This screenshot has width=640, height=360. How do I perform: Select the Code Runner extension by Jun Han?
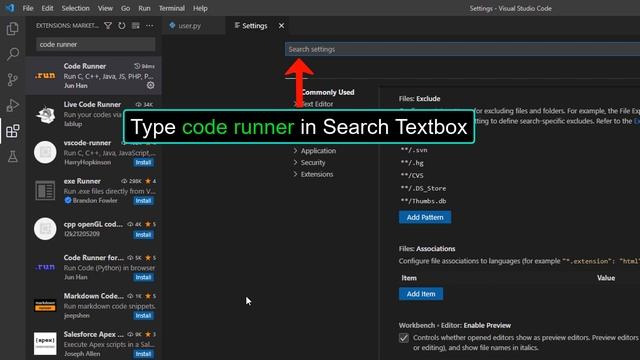point(93,76)
